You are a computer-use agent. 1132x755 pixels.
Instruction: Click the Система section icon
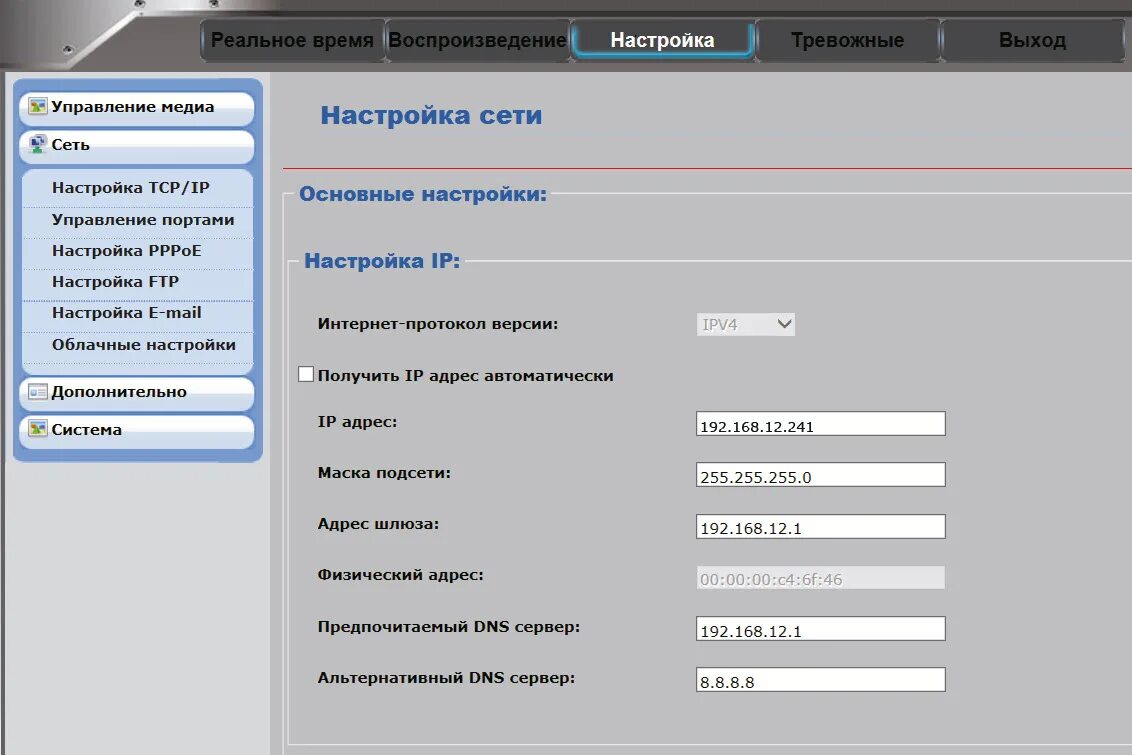[38, 429]
